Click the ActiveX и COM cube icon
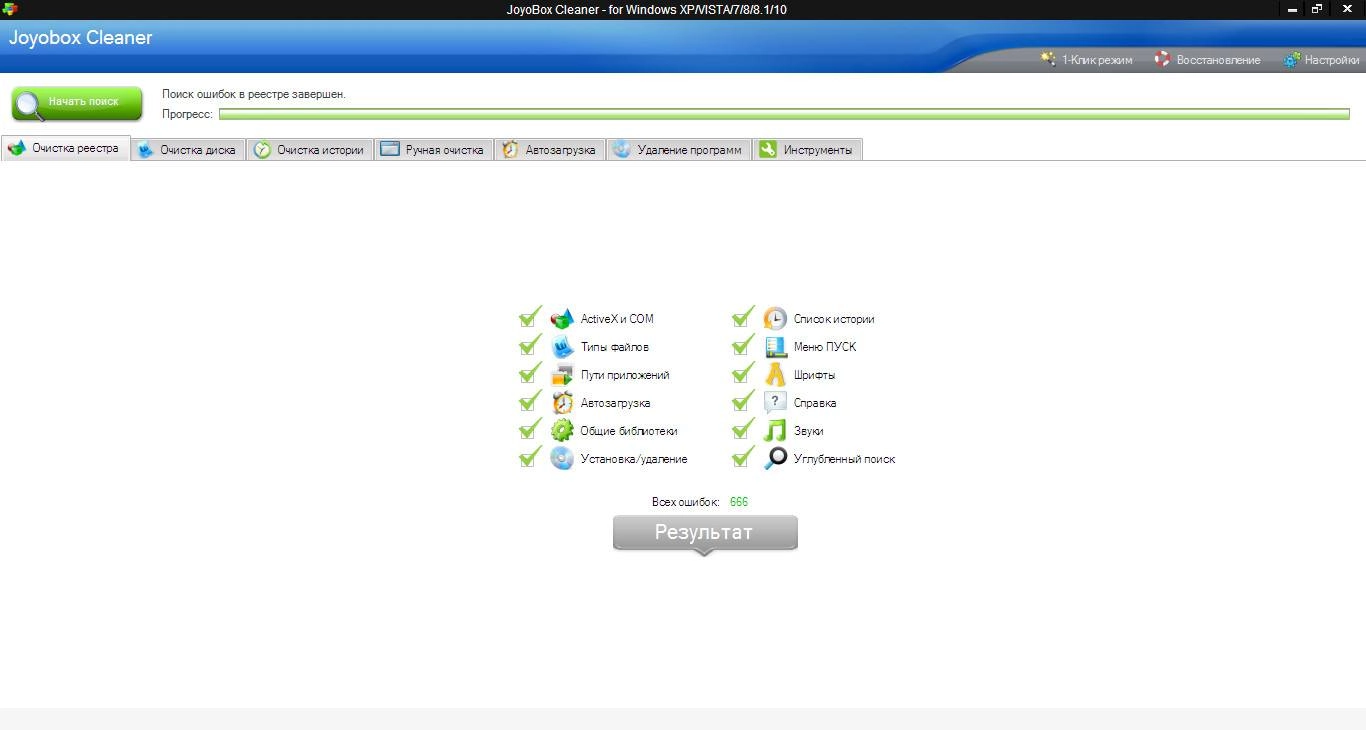 pyautogui.click(x=562, y=319)
